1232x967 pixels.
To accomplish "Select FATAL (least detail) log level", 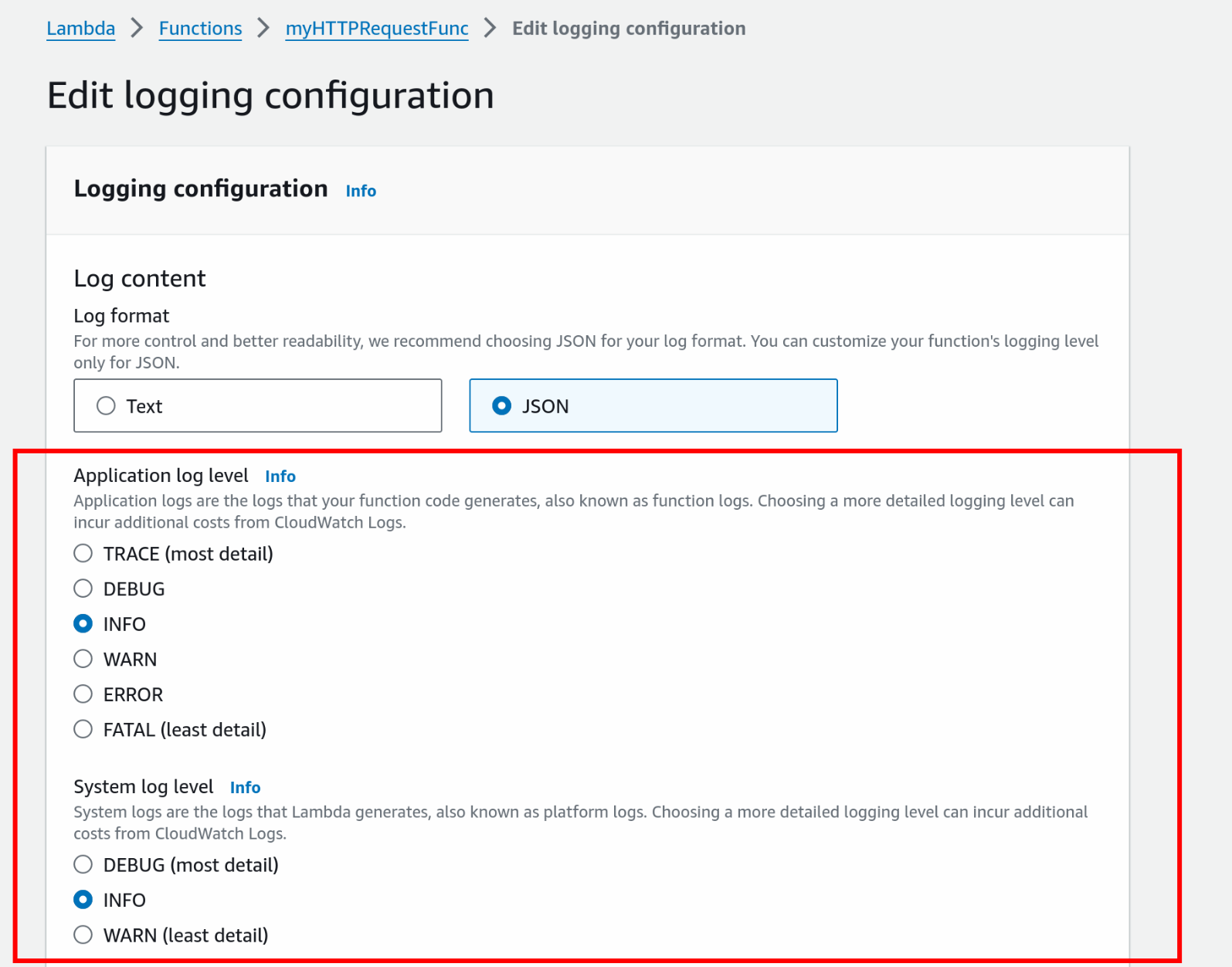I will [x=83, y=729].
